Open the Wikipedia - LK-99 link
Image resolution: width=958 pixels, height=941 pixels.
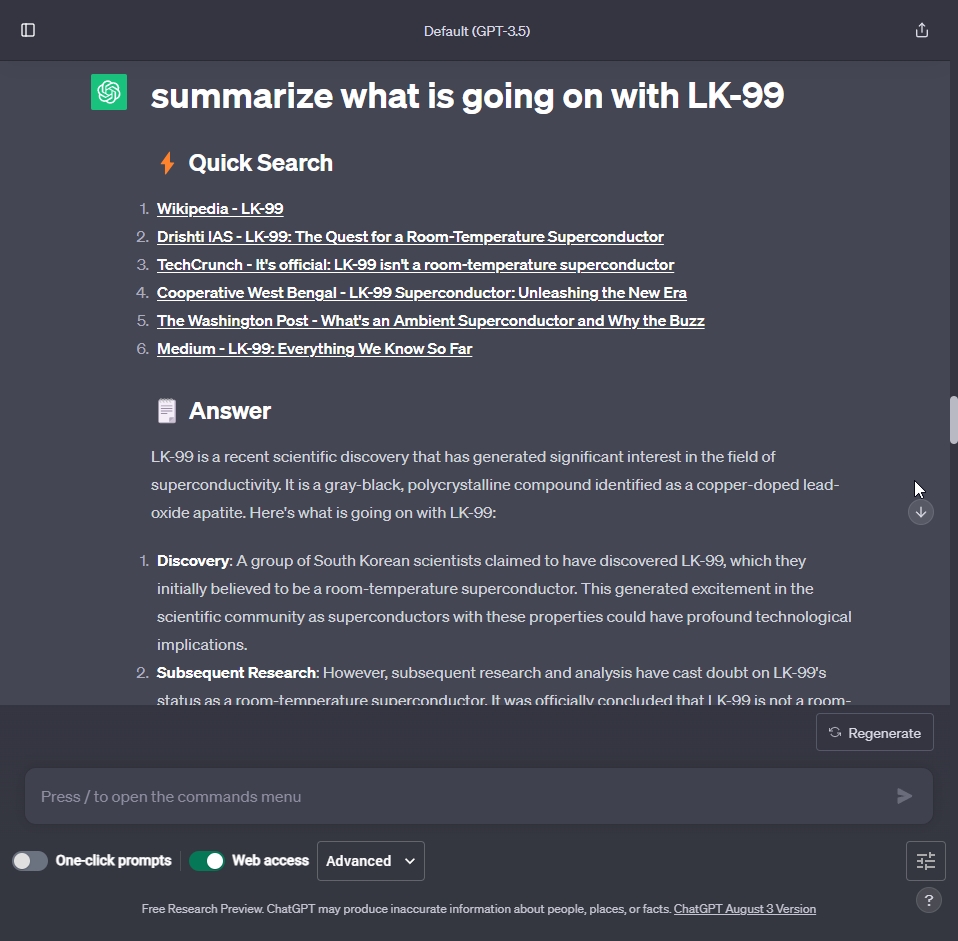click(220, 209)
